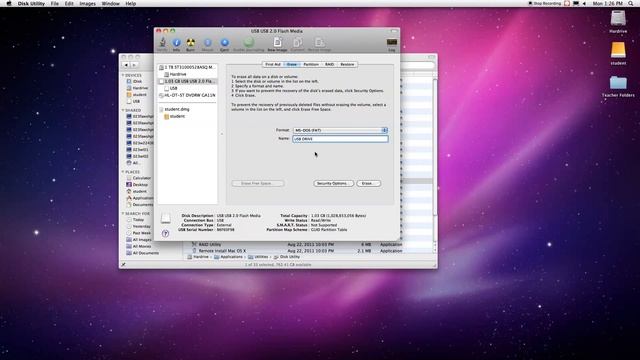Click the Resize Image toolbar icon
The image size is (640, 360).
(319, 42)
